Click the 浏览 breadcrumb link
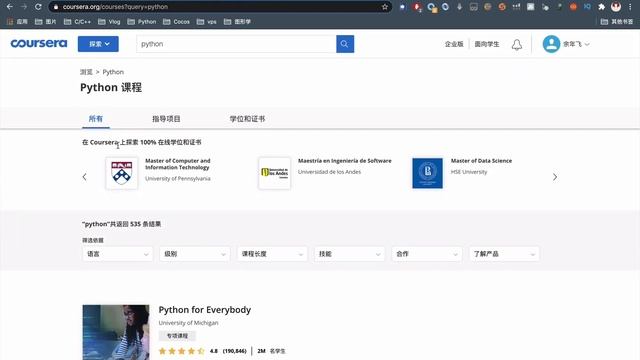 click(x=86, y=72)
